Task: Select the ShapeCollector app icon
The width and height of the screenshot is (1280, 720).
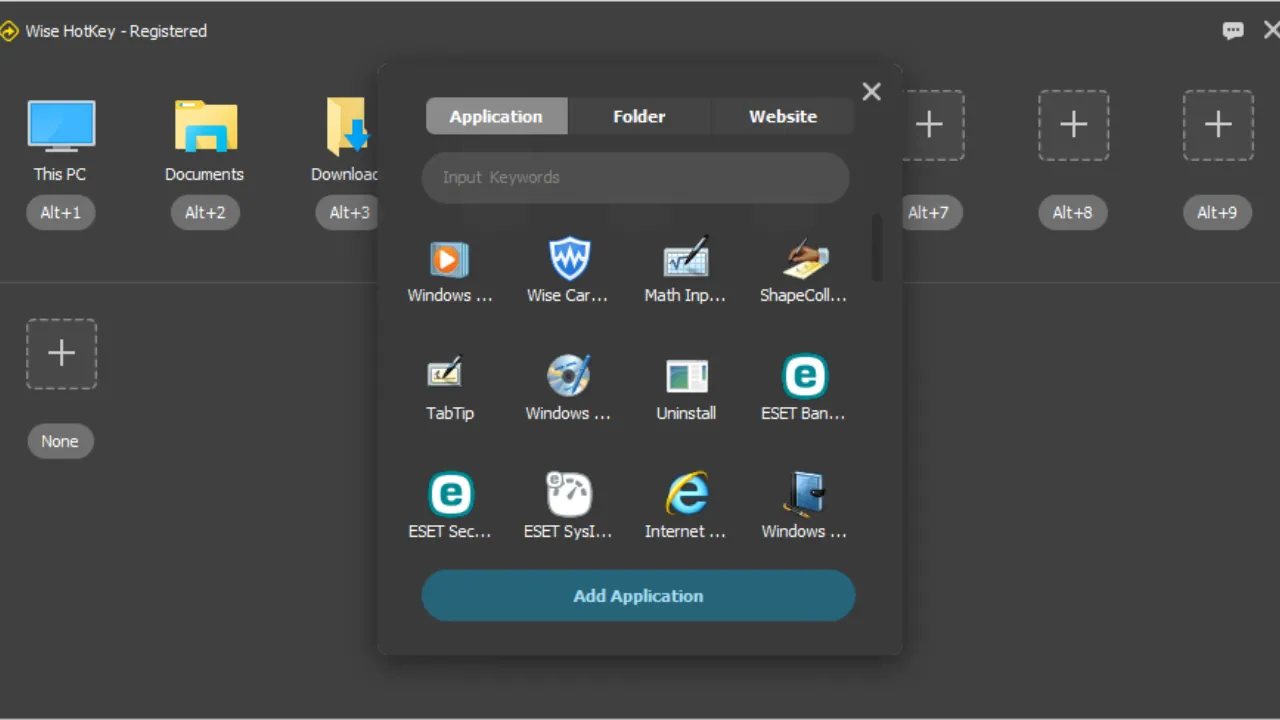Action: point(804,259)
